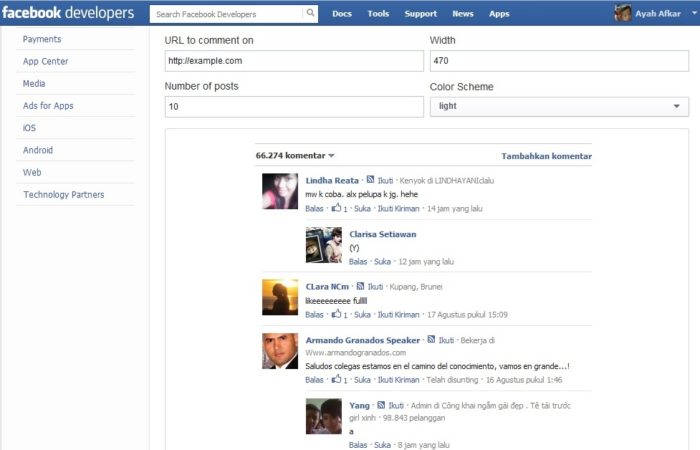700x450 pixels.
Task: Click the follow icon next to Yang
Action: (x=381, y=405)
